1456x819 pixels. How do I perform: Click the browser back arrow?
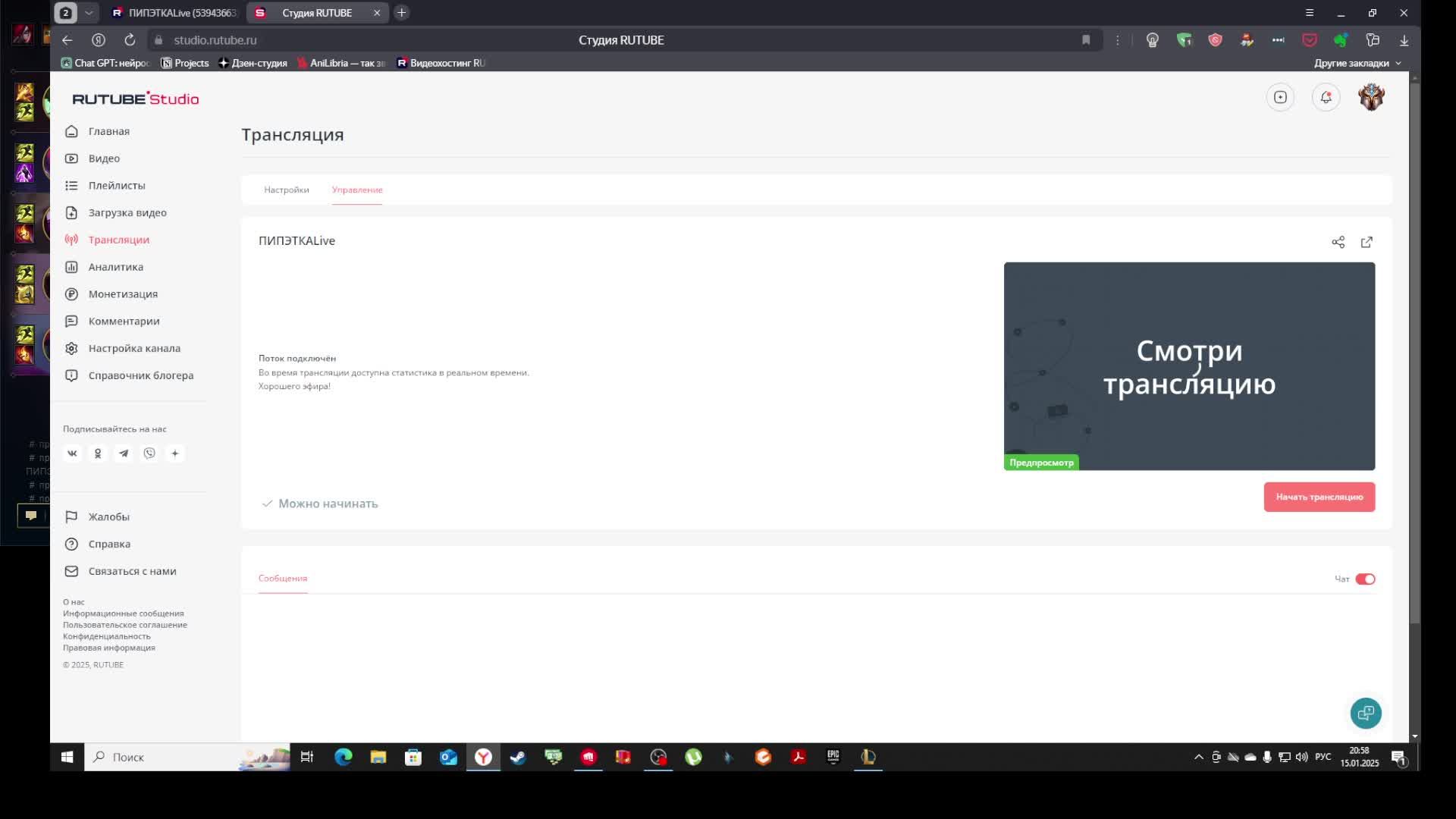click(x=67, y=40)
